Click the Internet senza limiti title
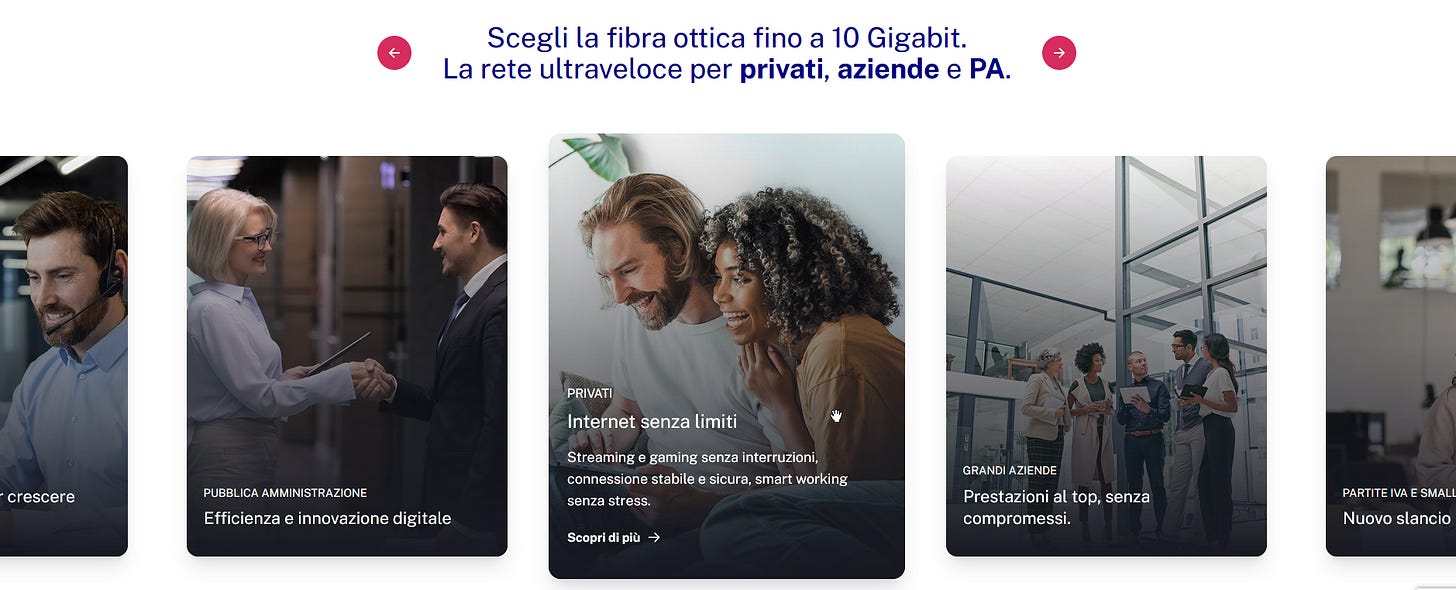This screenshot has height=590, width=1456. (652, 422)
